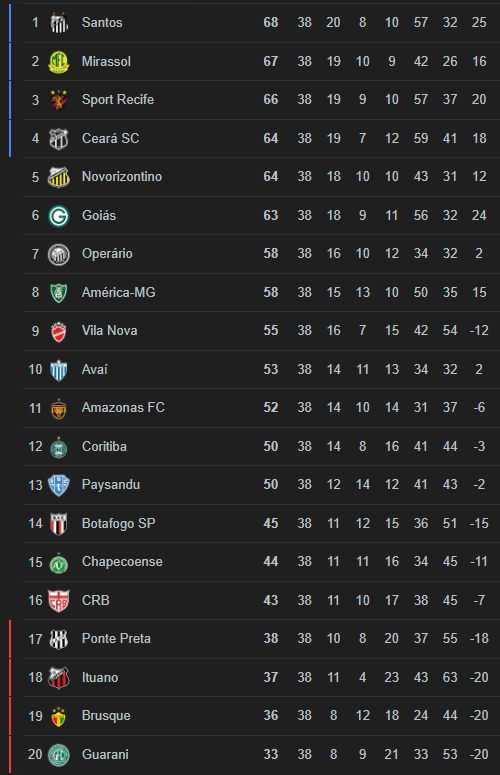Click the CRB red crest icon
Screen dimensions: 500x775
pos(59,601)
